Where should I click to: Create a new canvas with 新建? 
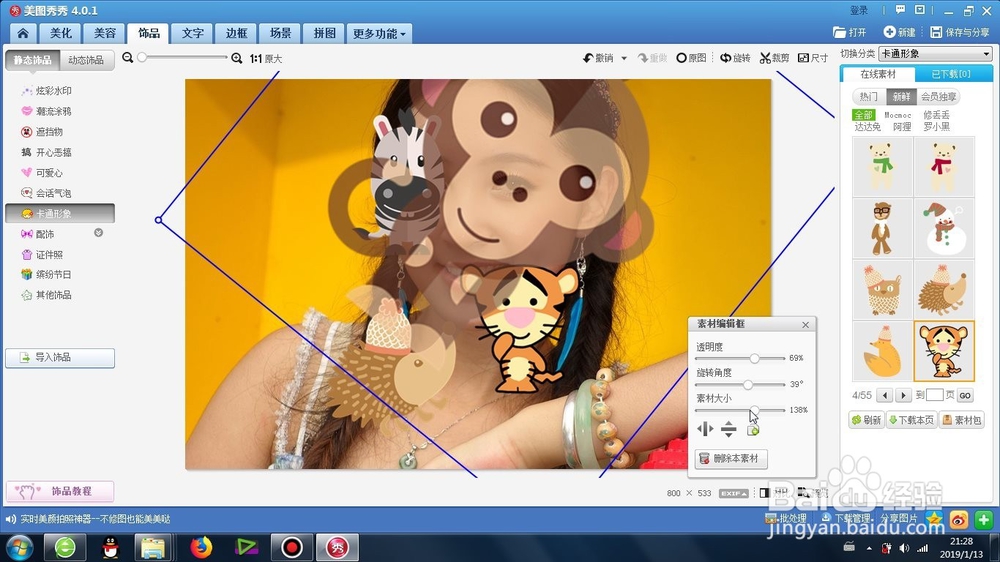899,32
